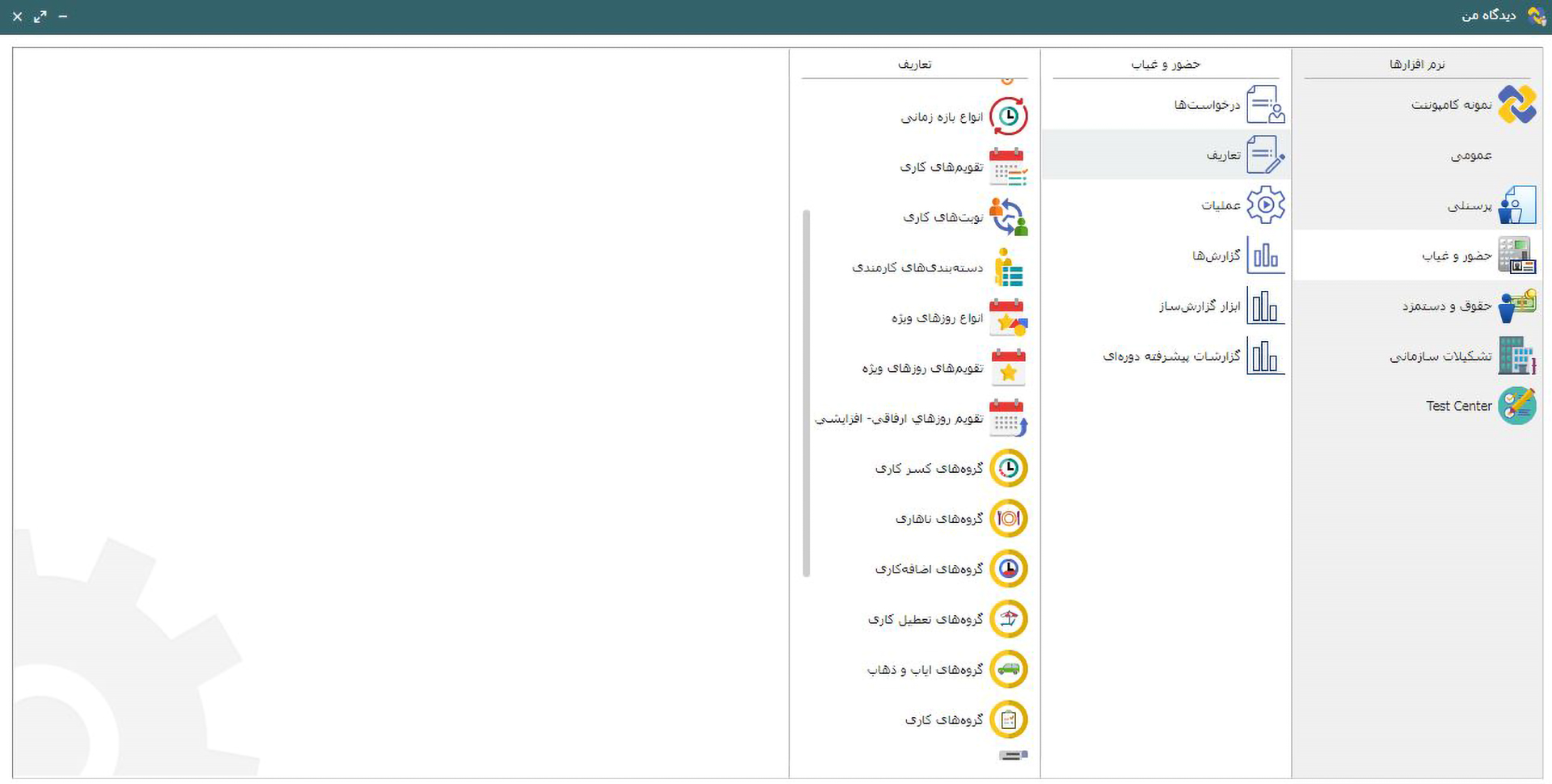Select the گروه‌های تعطیل کاری umbrella icon
Screen dimensions: 1552x784
click(1008, 619)
